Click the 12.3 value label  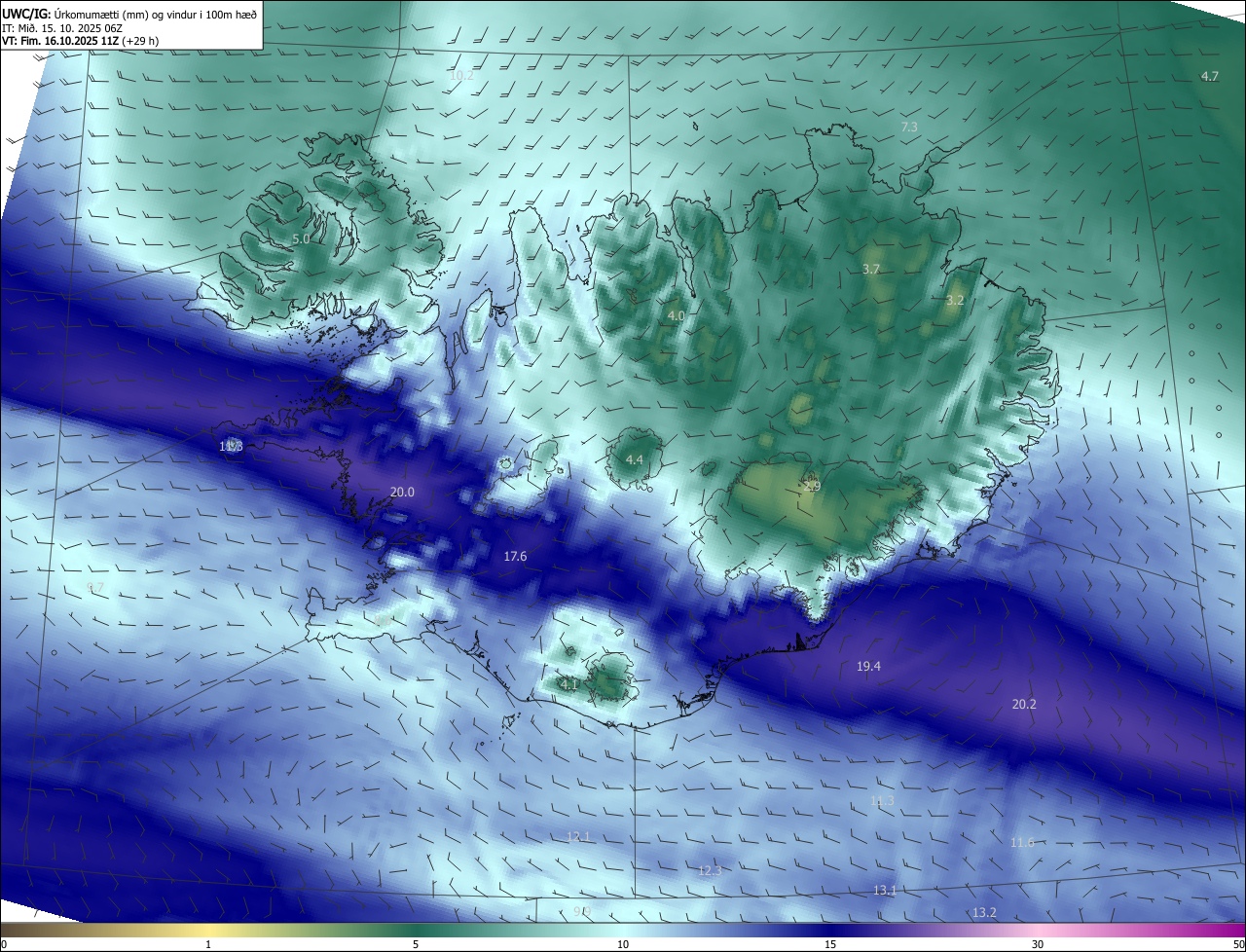point(710,871)
